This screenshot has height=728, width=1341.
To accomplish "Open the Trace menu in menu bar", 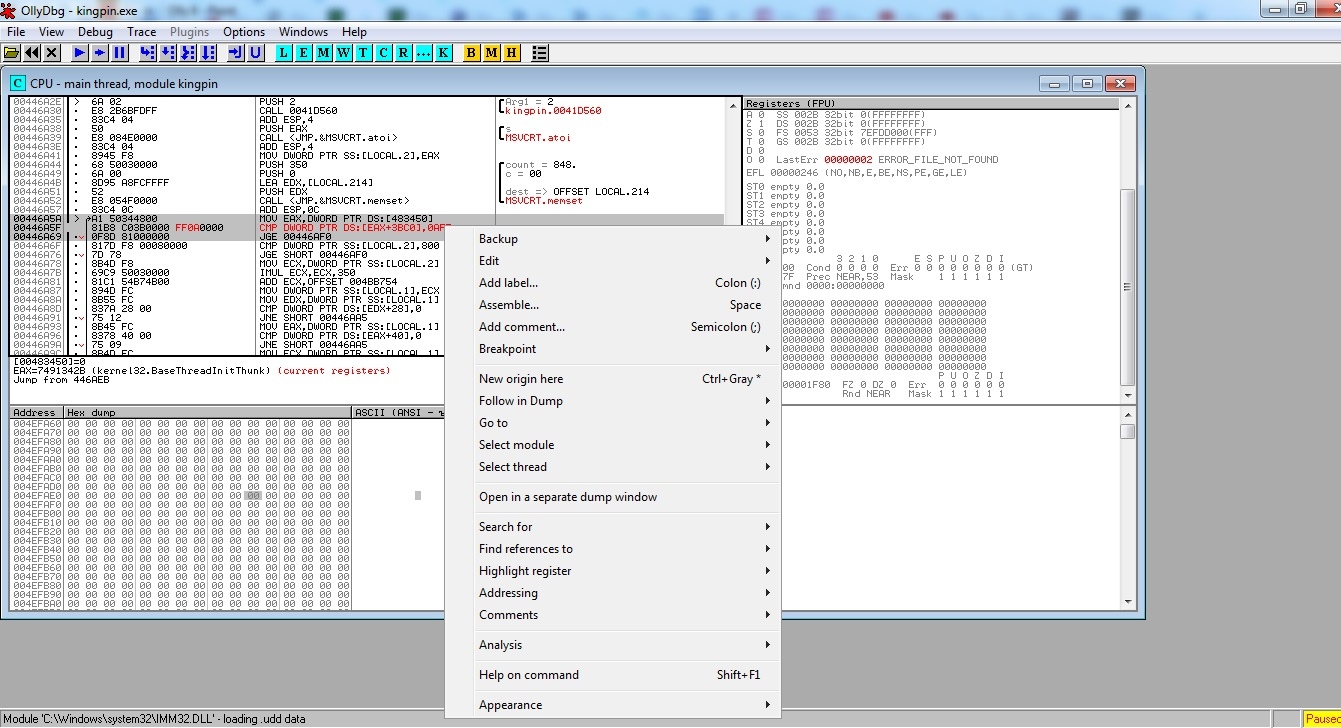I will point(142,32).
